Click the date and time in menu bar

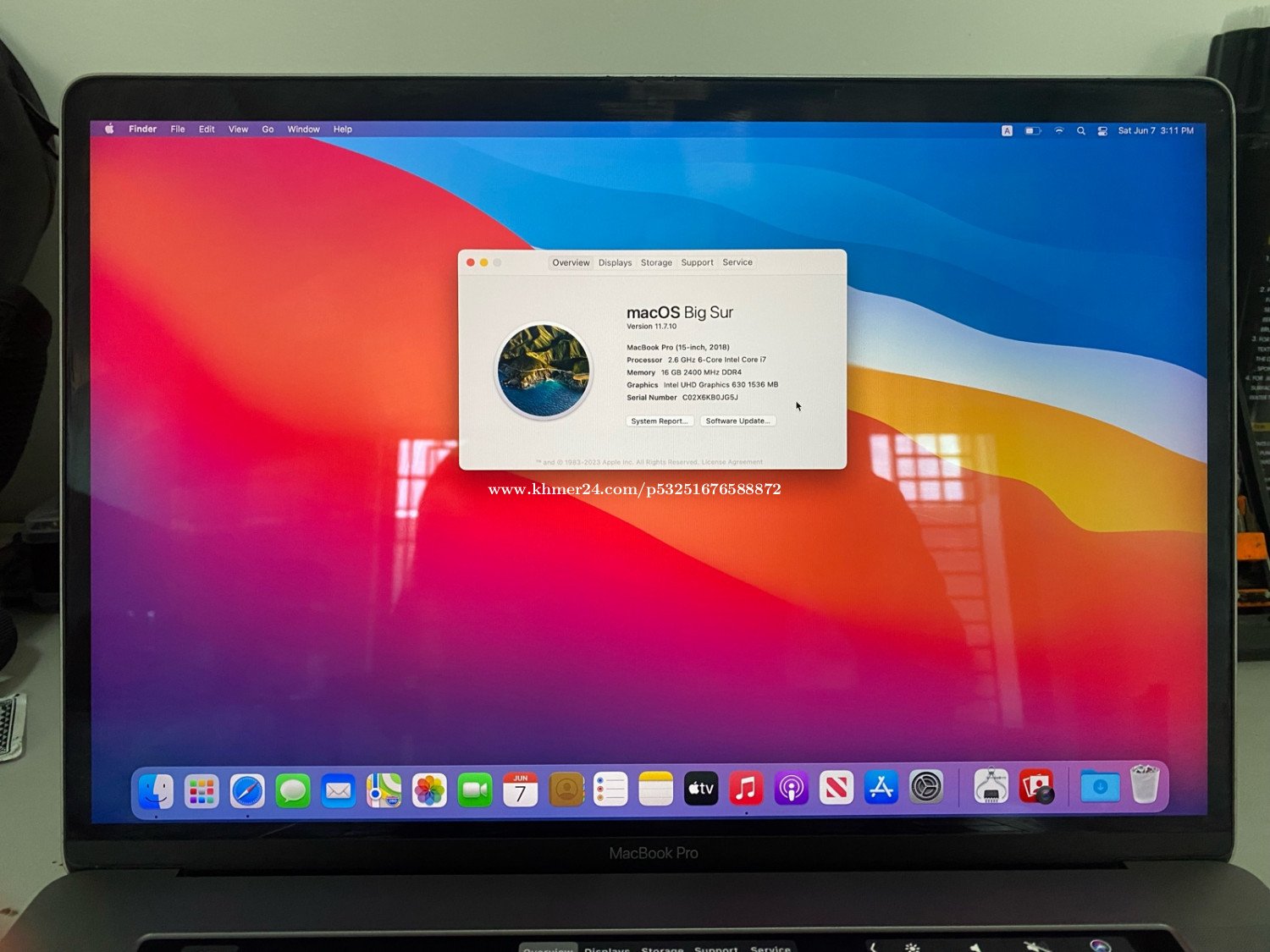pyautogui.click(x=1156, y=130)
